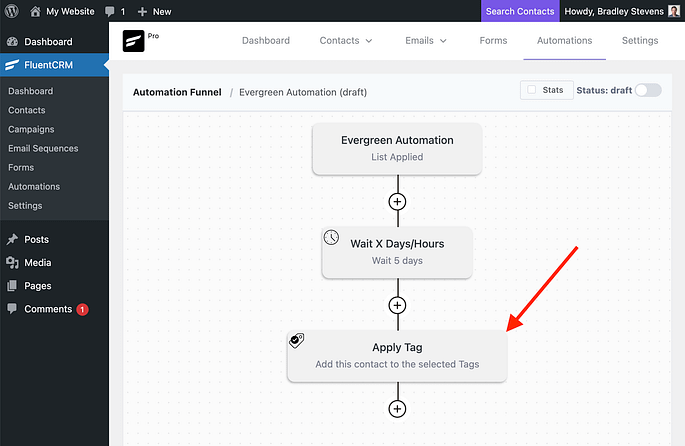
Task: Open the Settings tab in top nav
Action: (x=640, y=41)
